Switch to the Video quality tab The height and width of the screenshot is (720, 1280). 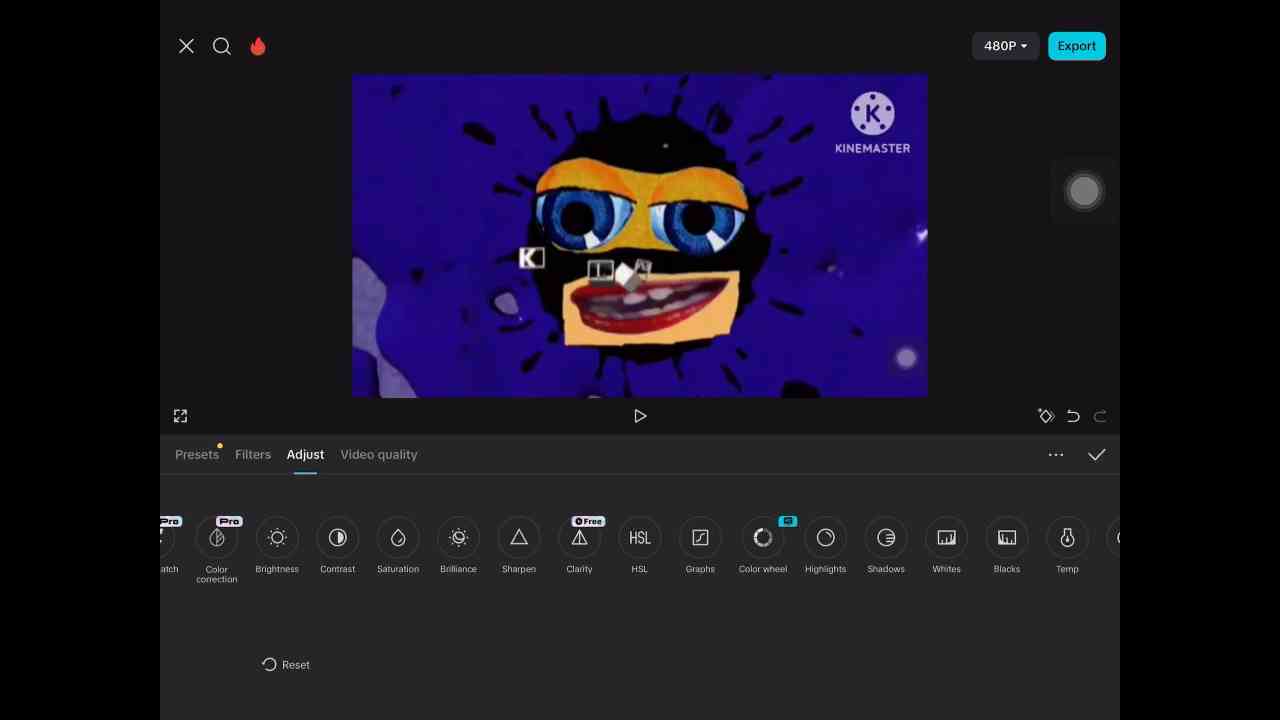tap(379, 455)
